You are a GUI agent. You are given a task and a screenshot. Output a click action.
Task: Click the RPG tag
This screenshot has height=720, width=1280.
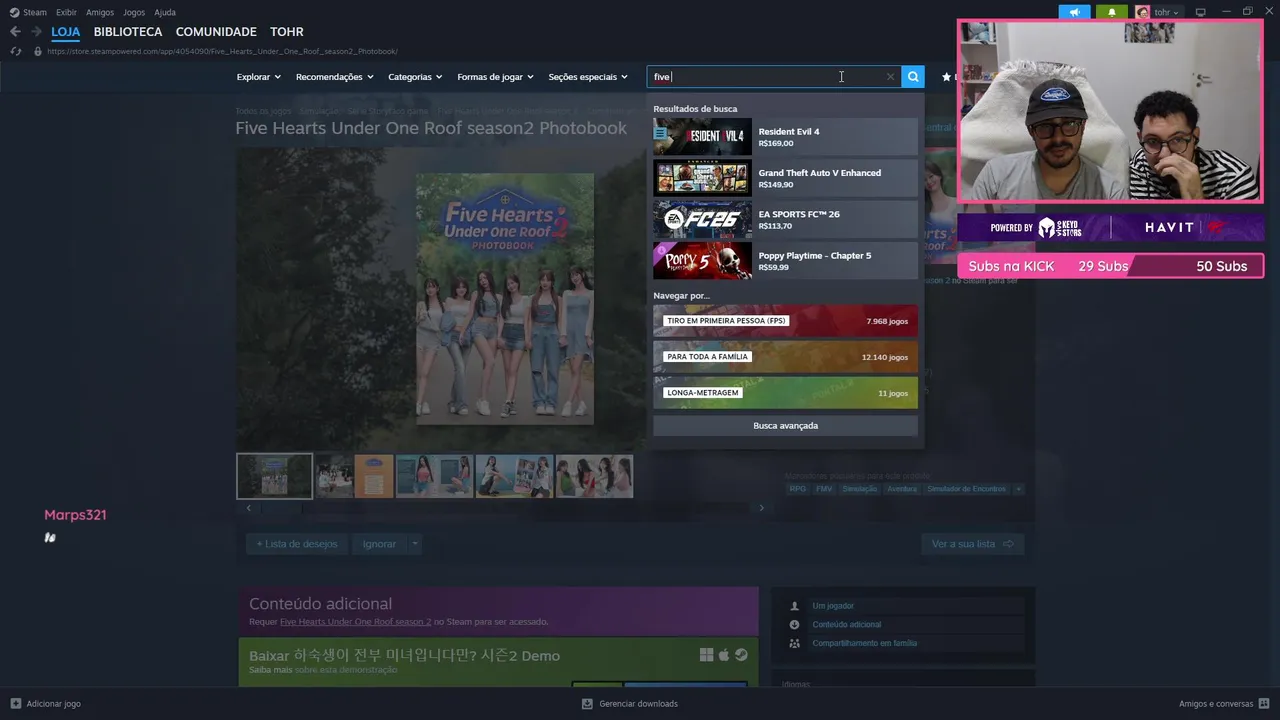tap(797, 489)
